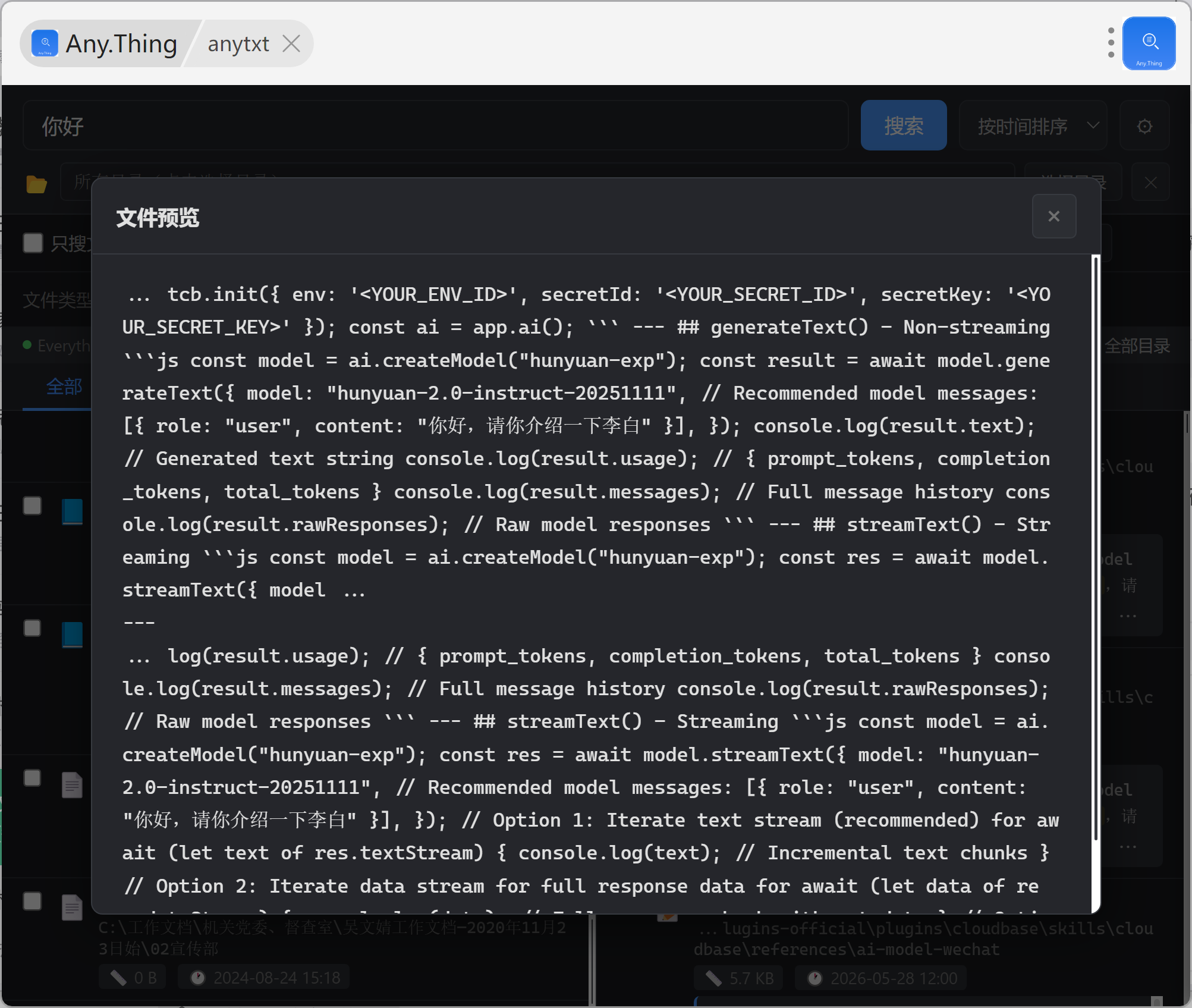Click the 搜索 search button
Screen dimensions: 1192x1008
[x=903, y=125]
